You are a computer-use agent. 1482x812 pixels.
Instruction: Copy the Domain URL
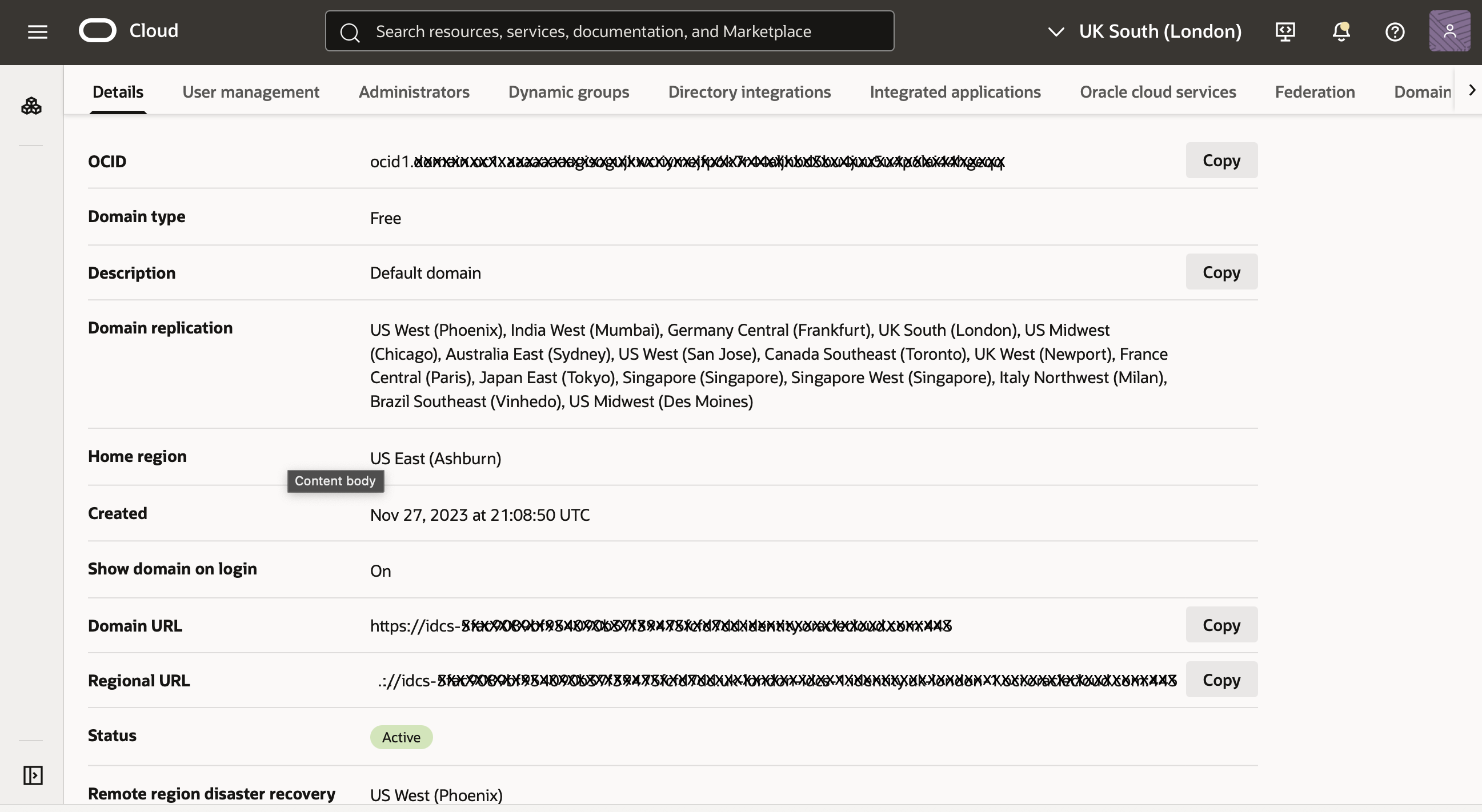tap(1221, 625)
